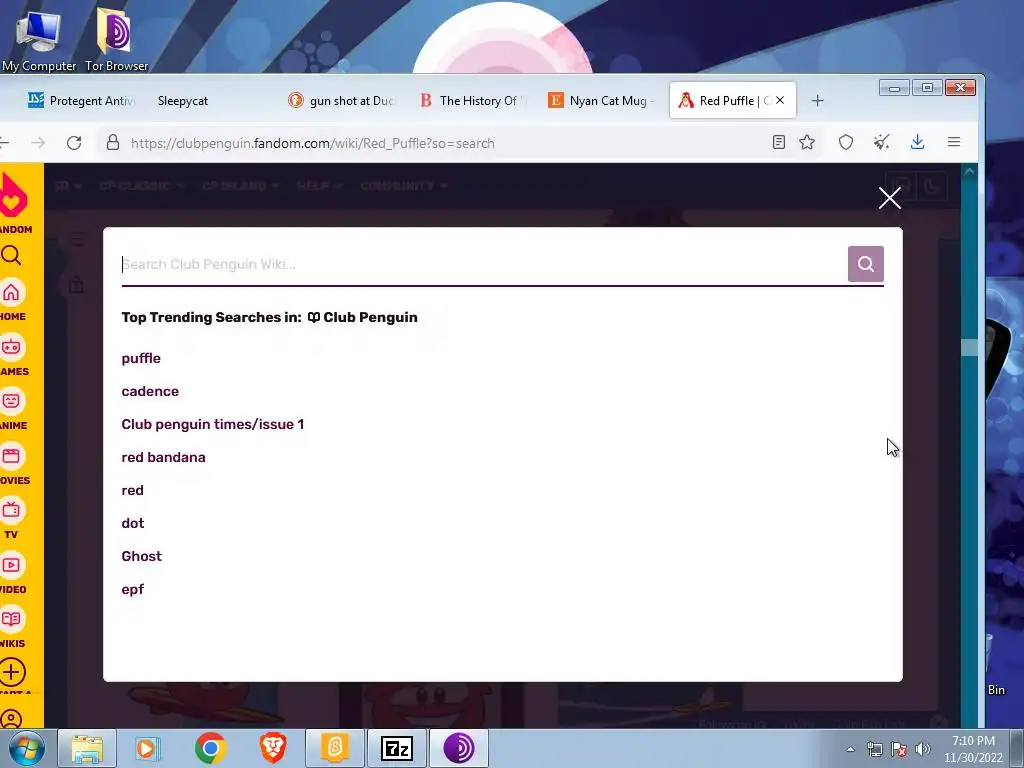1024x768 pixels.
Task: Launch Chrome from the taskbar
Action: click(x=210, y=748)
